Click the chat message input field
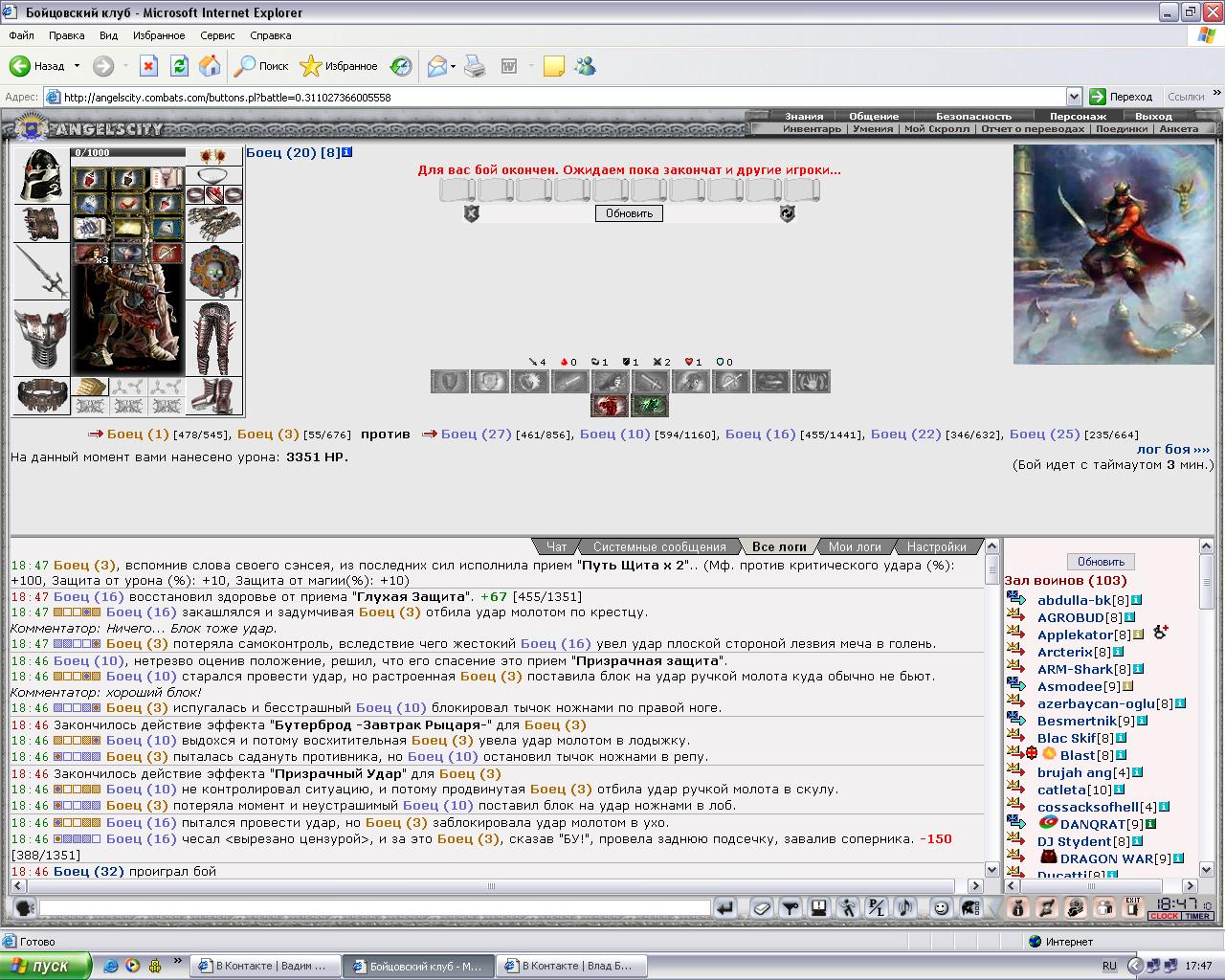The height and width of the screenshot is (980, 1225). pos(374,907)
